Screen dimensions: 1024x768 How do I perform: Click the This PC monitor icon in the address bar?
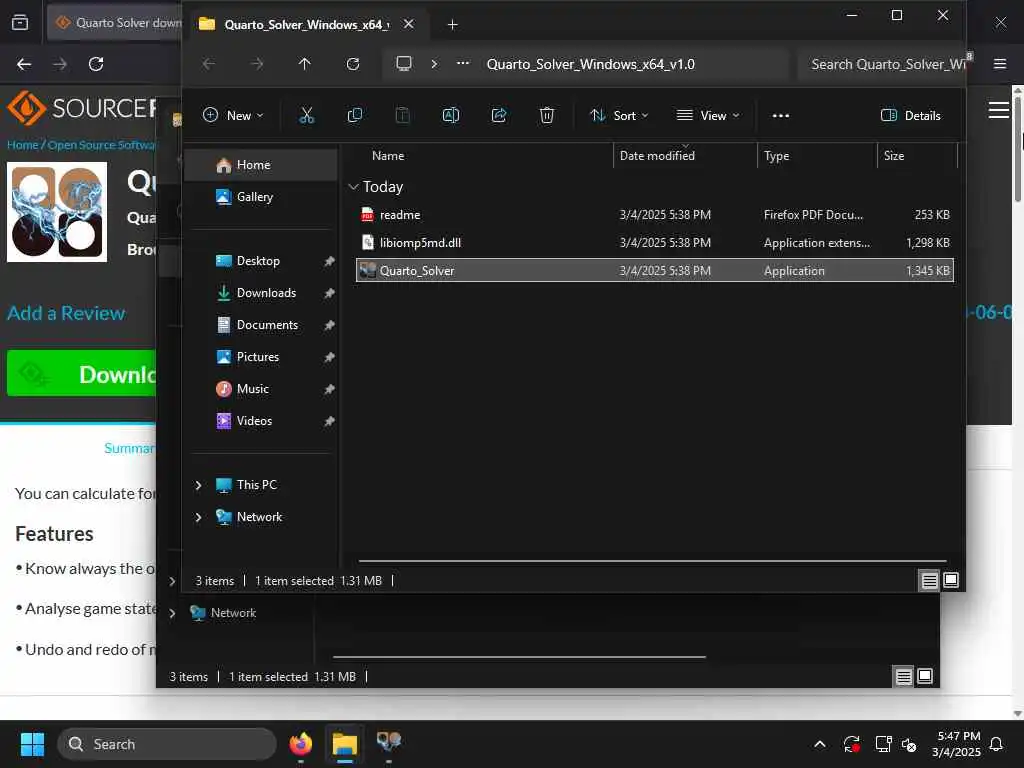[x=404, y=64]
